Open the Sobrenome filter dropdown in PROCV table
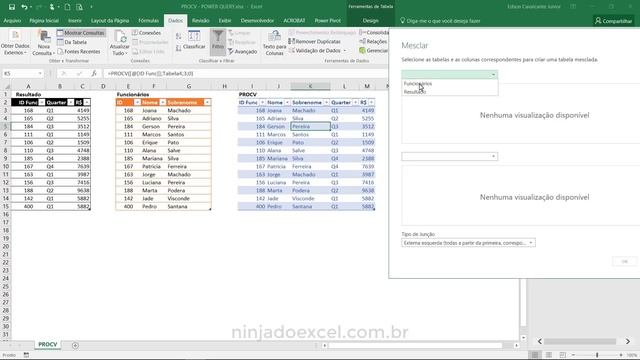The image size is (640, 360). click(326, 102)
